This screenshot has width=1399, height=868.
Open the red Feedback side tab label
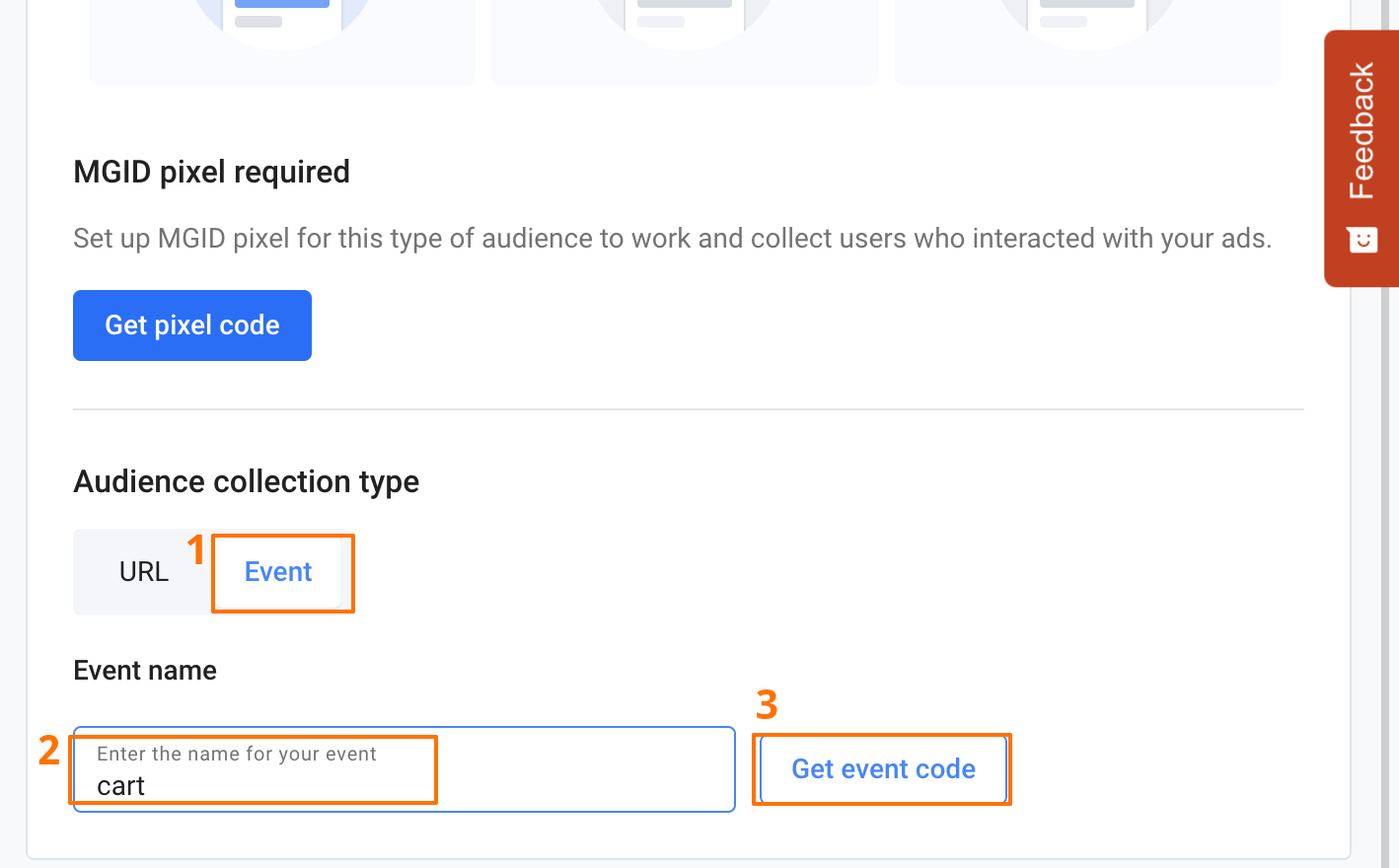tap(1362, 130)
